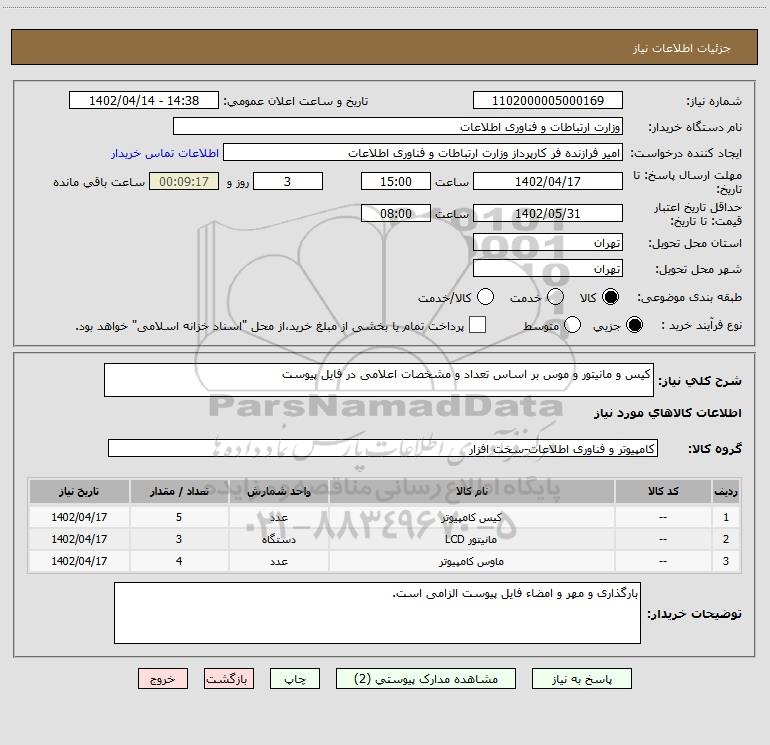Image resolution: width=770 pixels, height=745 pixels.
Task: Click the price validity date 1402/05/31 field
Action: click(x=548, y=213)
